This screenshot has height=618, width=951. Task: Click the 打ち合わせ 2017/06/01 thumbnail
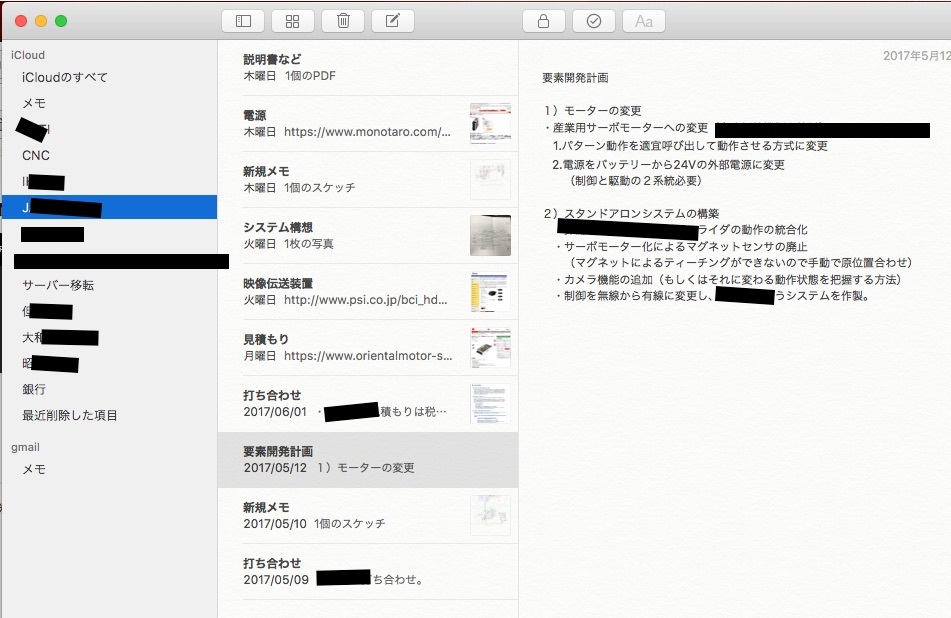490,403
